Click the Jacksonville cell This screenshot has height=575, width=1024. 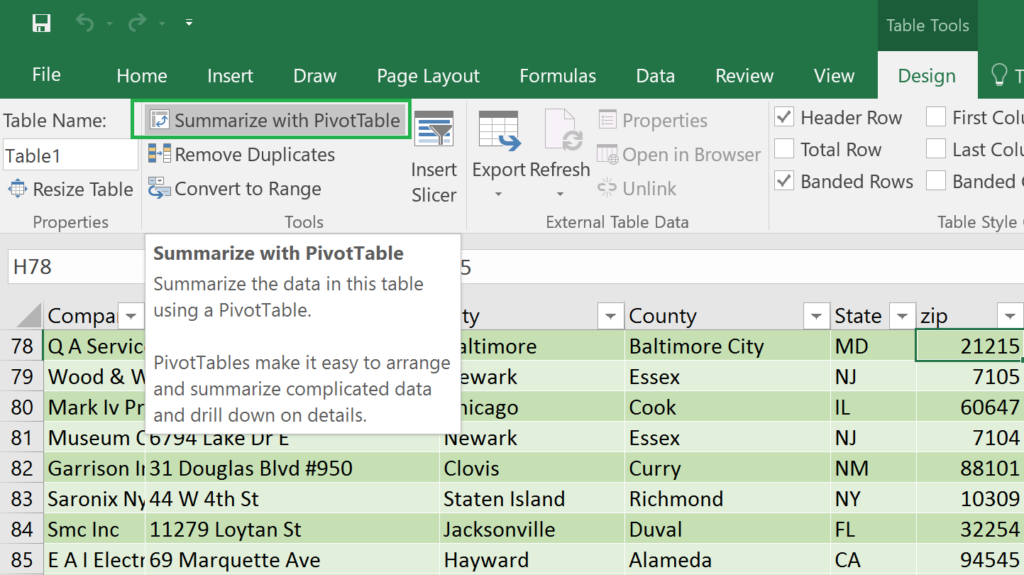(532, 529)
